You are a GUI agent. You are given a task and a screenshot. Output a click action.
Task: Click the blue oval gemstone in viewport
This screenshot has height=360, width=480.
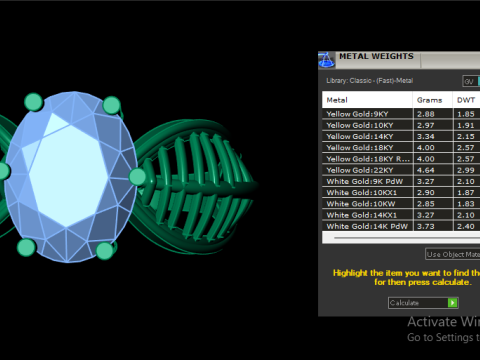70,177
